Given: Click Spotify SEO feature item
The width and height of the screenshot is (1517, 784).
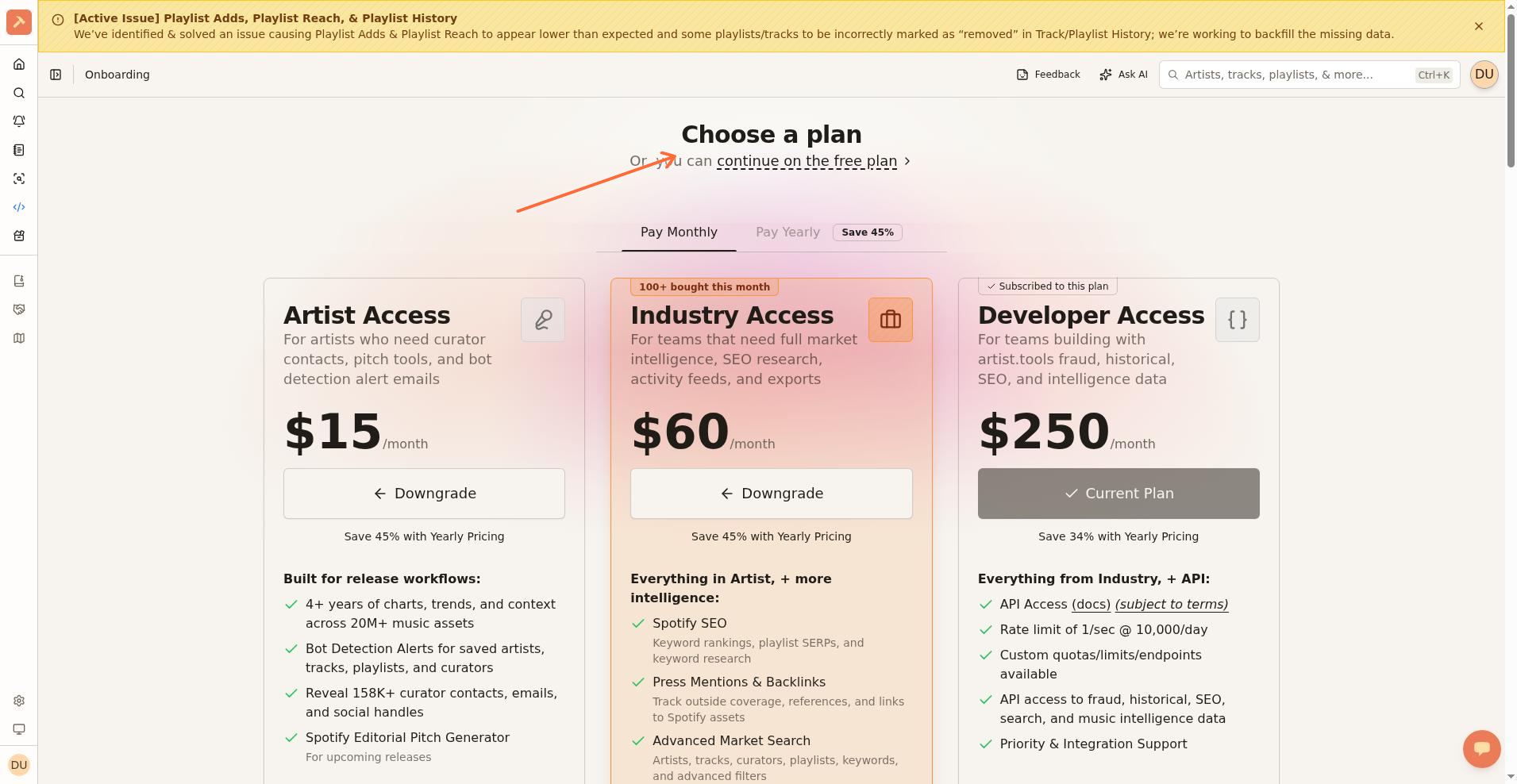Looking at the screenshot, I should [690, 624].
